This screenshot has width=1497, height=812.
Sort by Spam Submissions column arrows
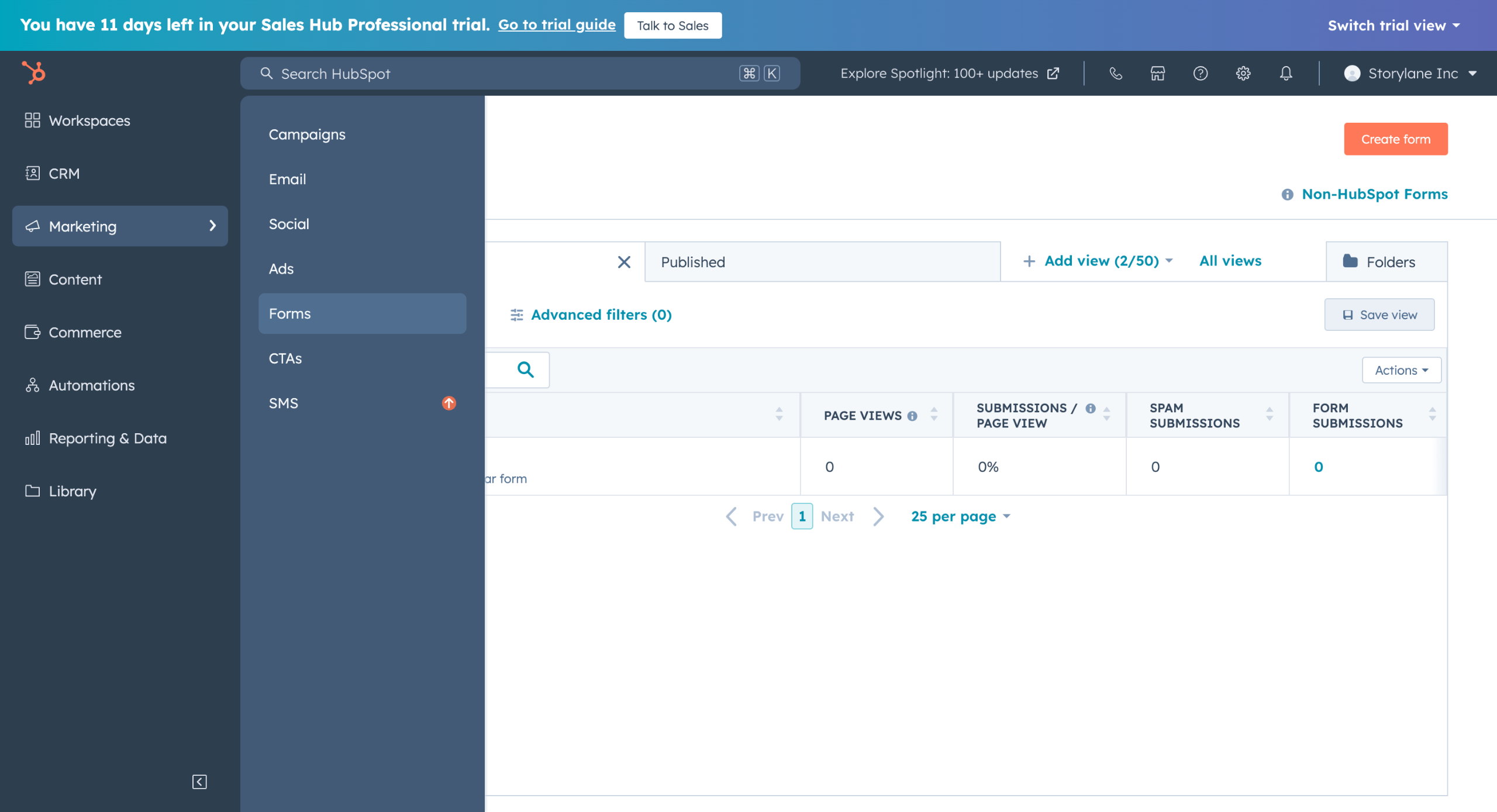pos(1270,414)
